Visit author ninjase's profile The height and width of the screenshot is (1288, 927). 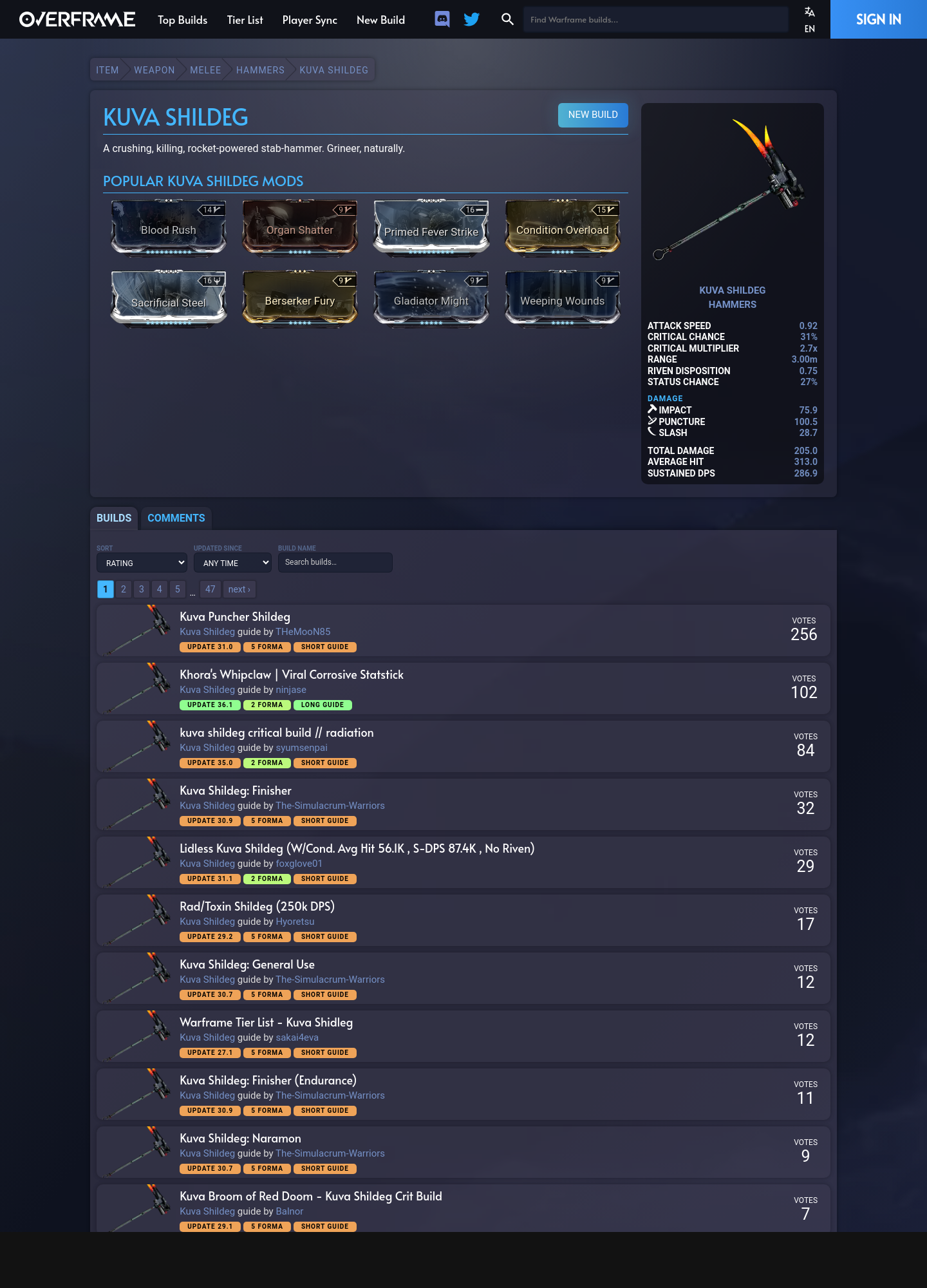point(291,690)
